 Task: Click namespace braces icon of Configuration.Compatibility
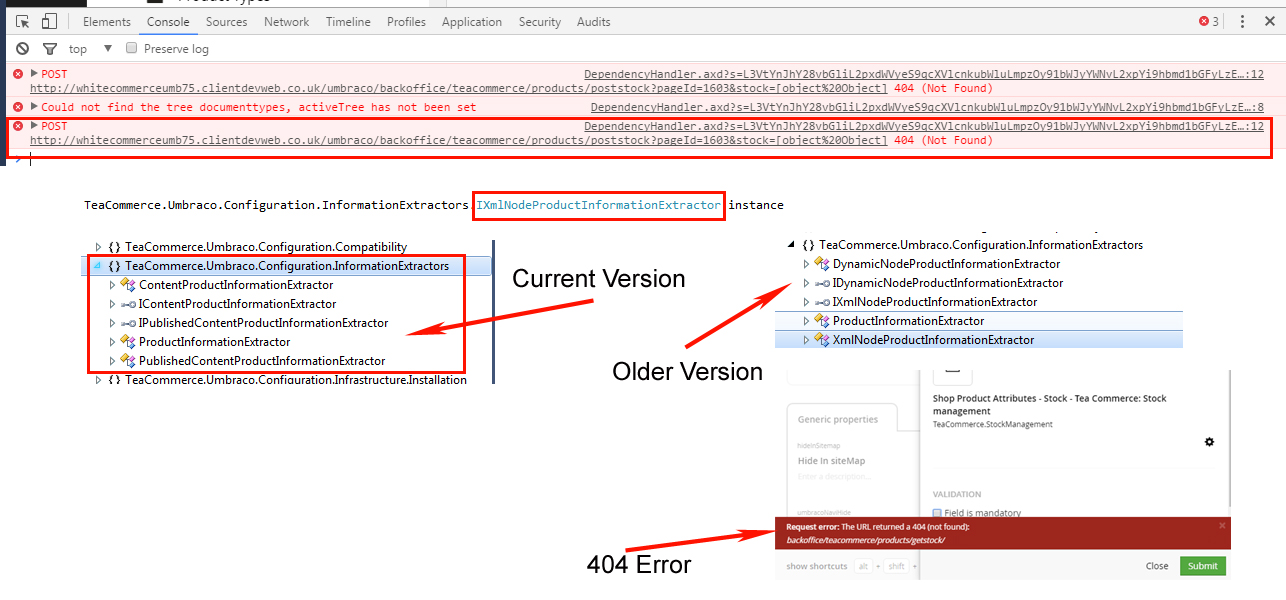(x=114, y=247)
